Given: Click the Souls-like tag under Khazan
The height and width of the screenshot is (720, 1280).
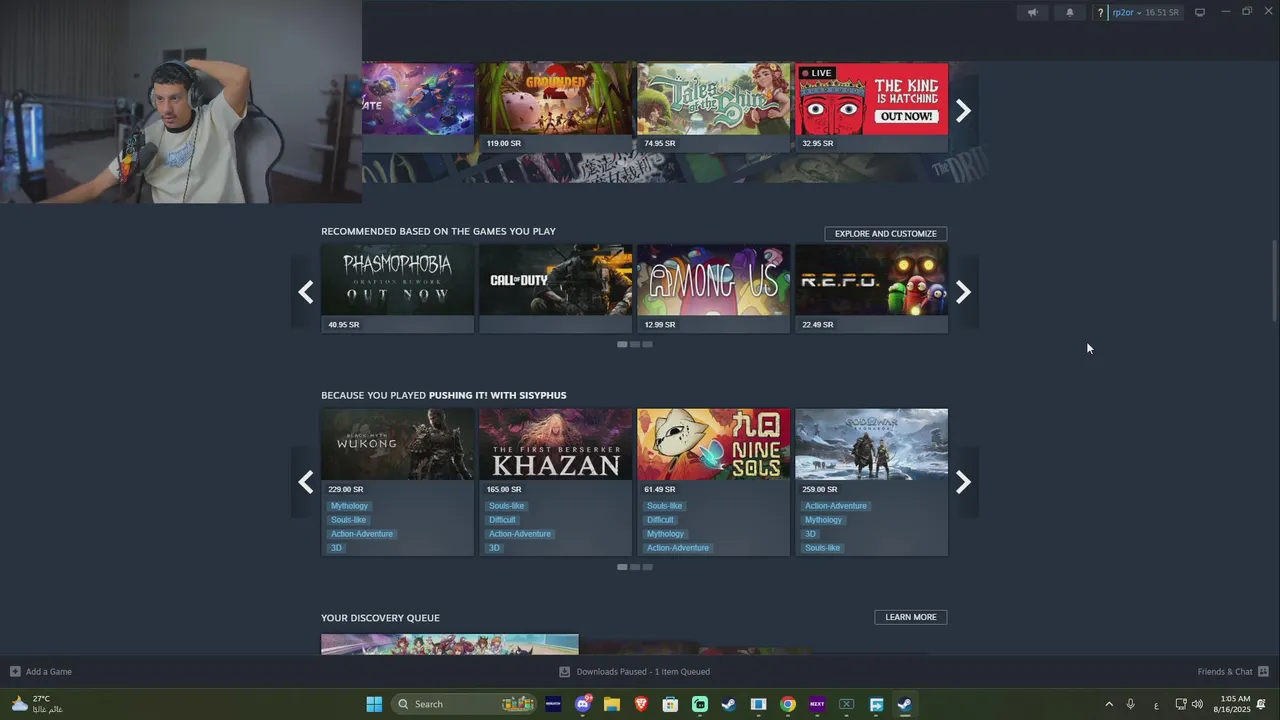Looking at the screenshot, I should (x=506, y=506).
